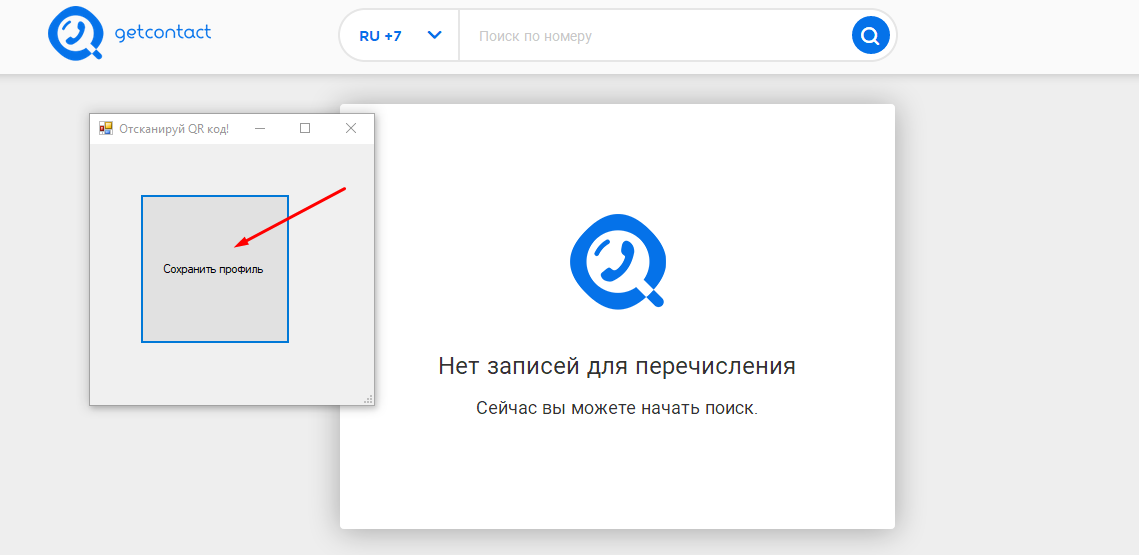Click the resize grip of QR dialog
The width and height of the screenshot is (1139, 555).
pyautogui.click(x=368, y=399)
